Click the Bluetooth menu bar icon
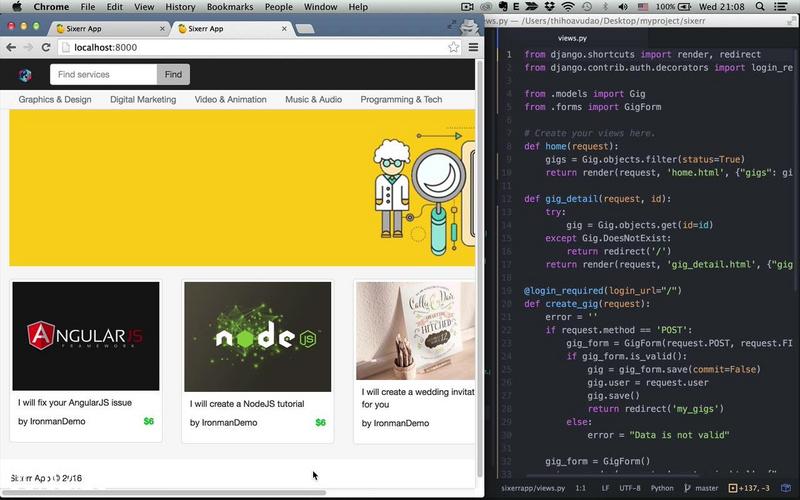The image size is (800, 500). click(x=606, y=7)
